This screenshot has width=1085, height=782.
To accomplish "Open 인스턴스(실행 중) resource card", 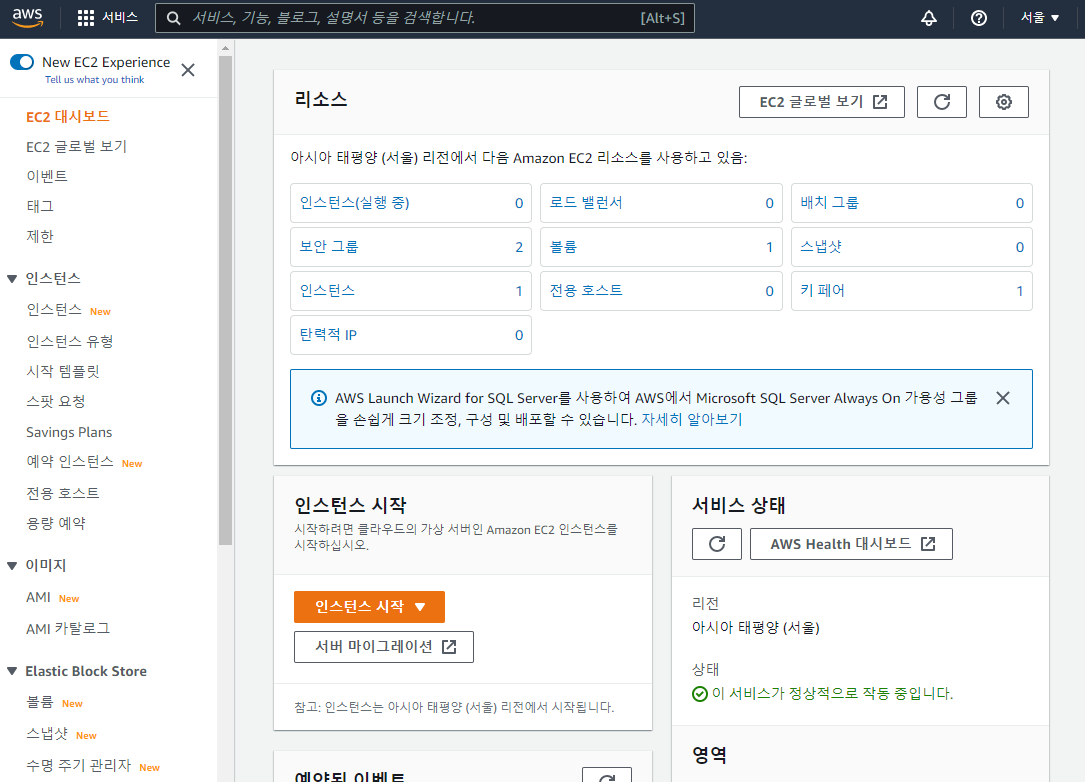I will click(411, 203).
